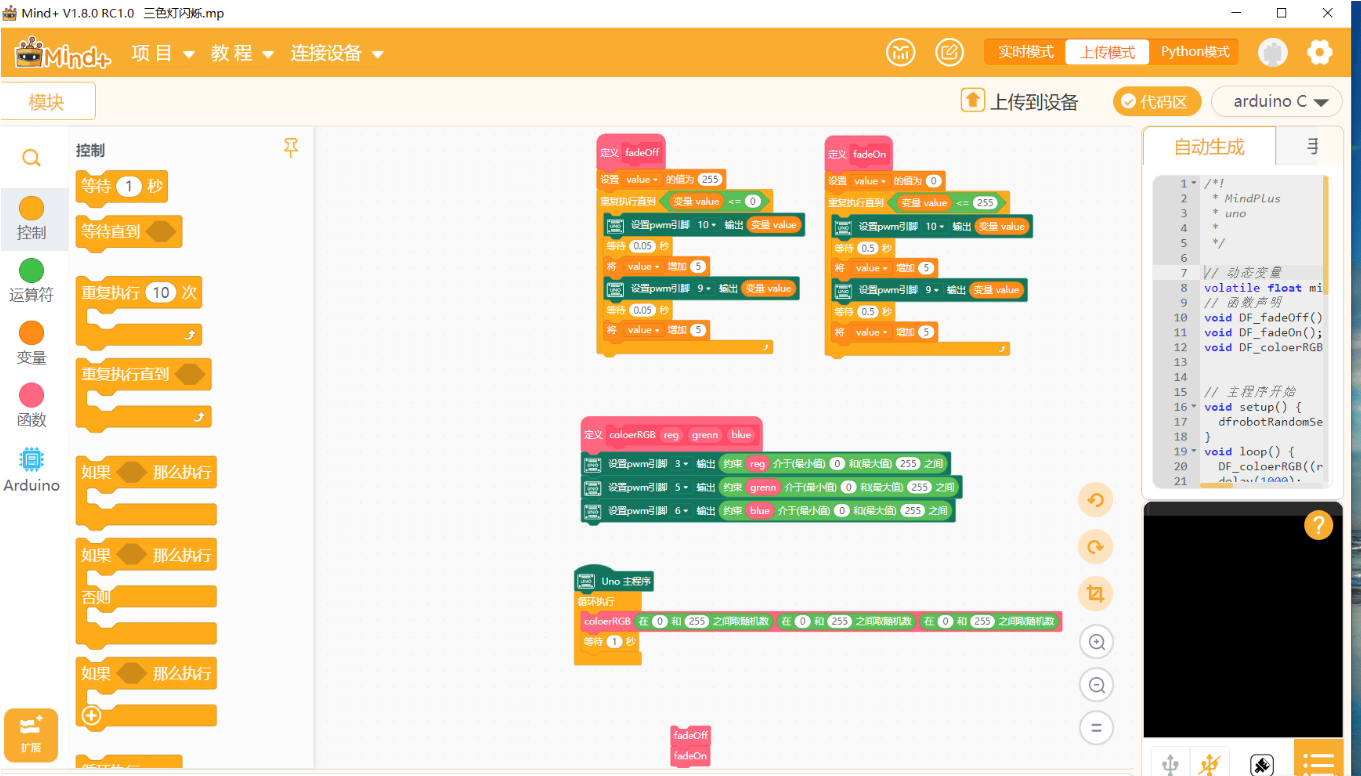1361x776 pixels.
Task: Open the help question mark icon
Action: 1318,526
